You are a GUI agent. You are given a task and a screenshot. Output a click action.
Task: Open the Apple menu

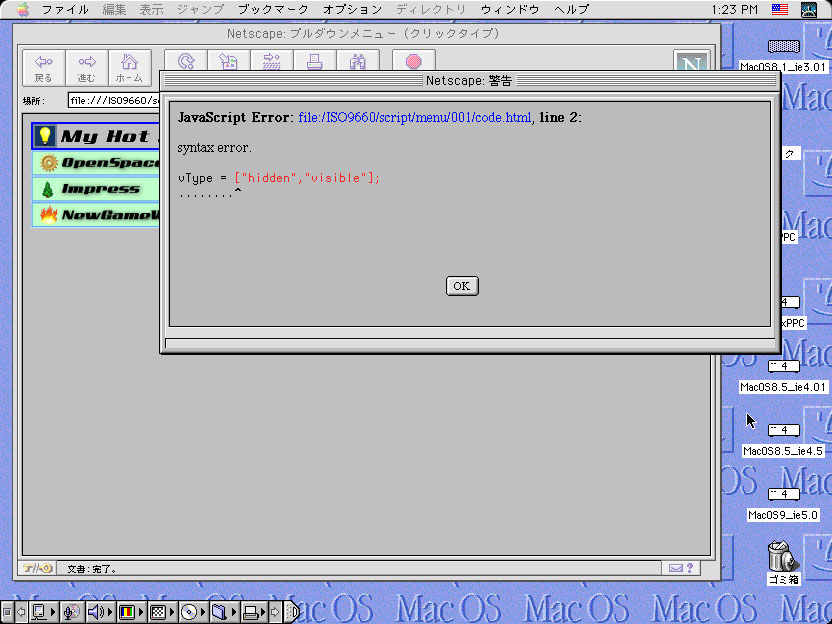click(x=22, y=9)
